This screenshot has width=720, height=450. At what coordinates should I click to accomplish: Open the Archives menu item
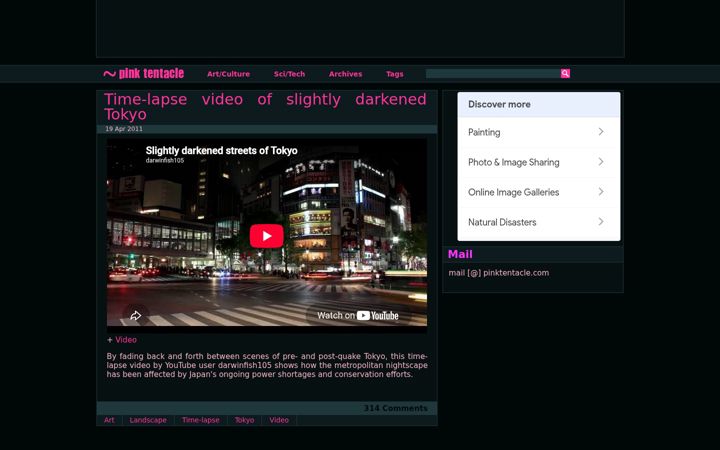click(345, 74)
